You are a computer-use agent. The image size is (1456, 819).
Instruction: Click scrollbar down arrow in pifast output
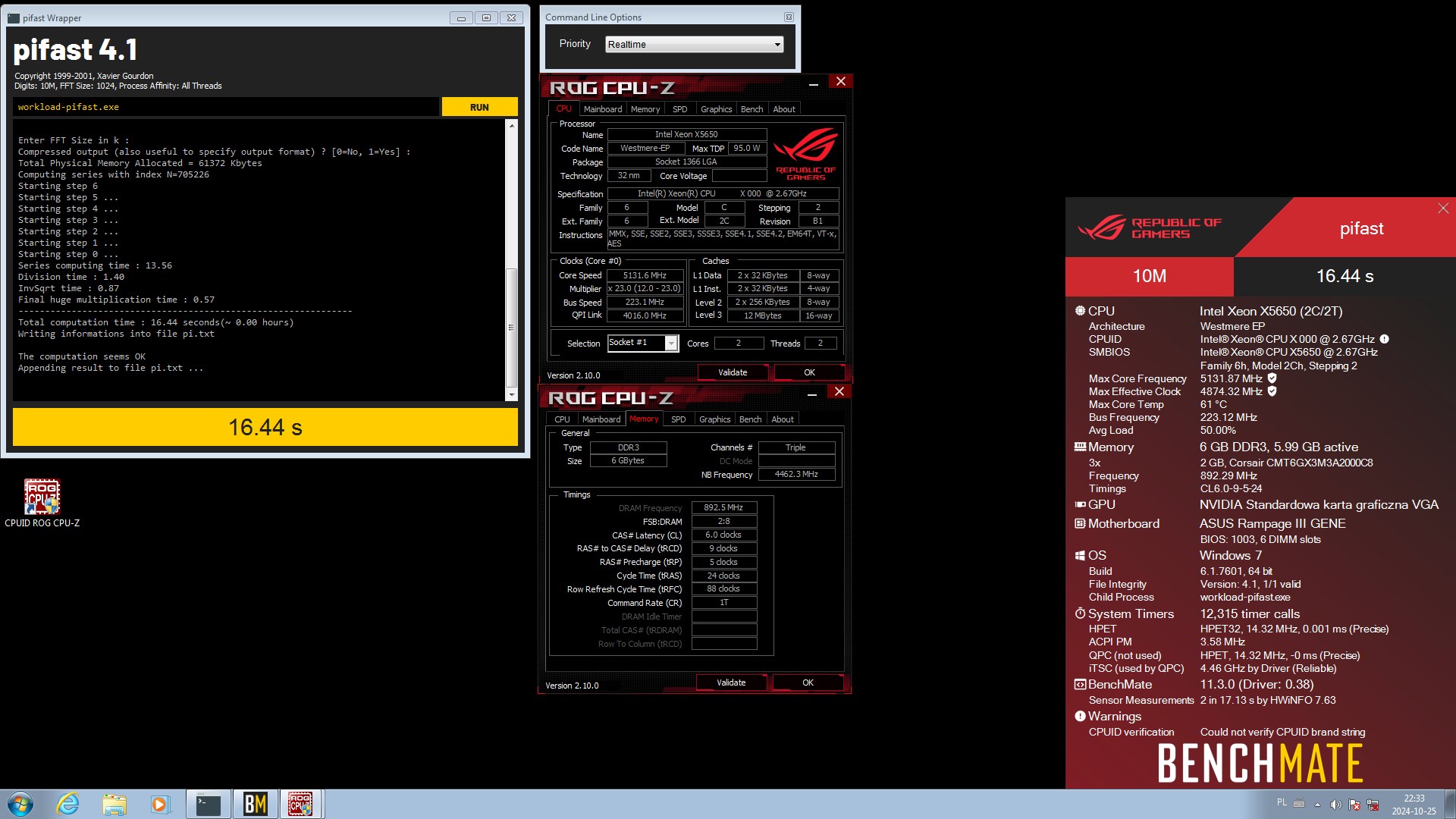[512, 395]
